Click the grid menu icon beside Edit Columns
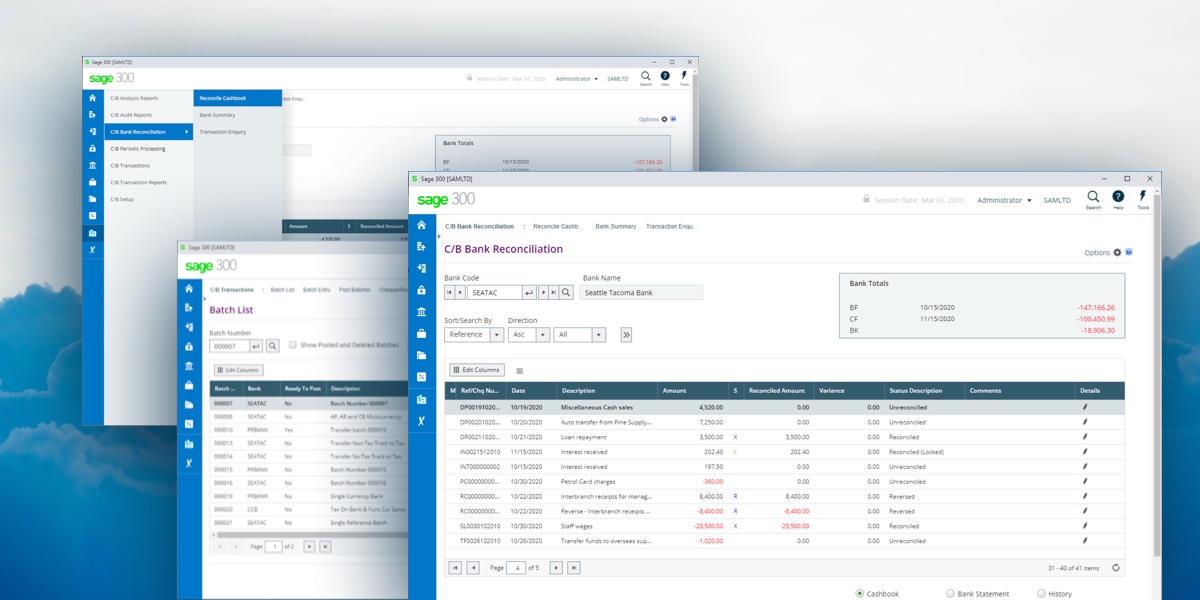The height and width of the screenshot is (600, 1200). tap(519, 370)
